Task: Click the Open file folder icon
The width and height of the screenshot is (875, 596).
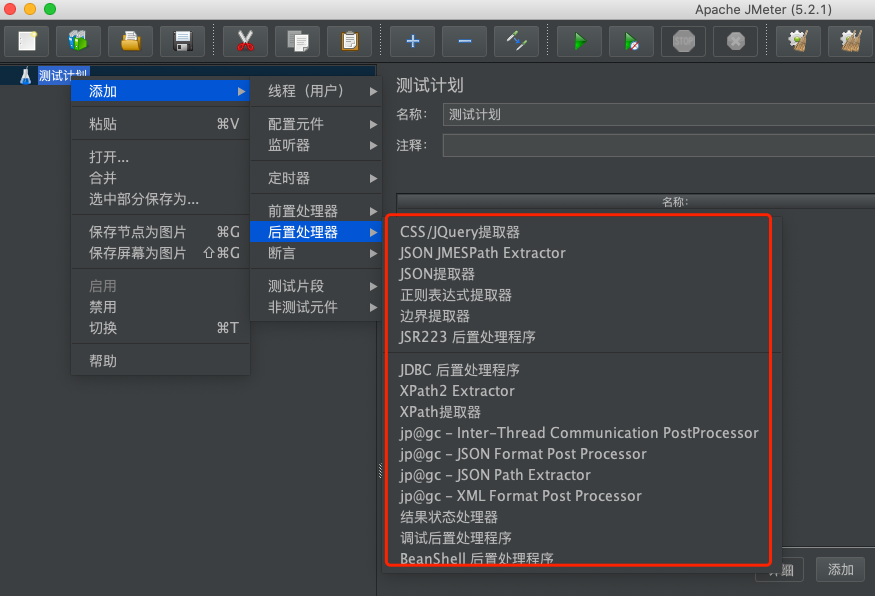Action: [x=130, y=41]
